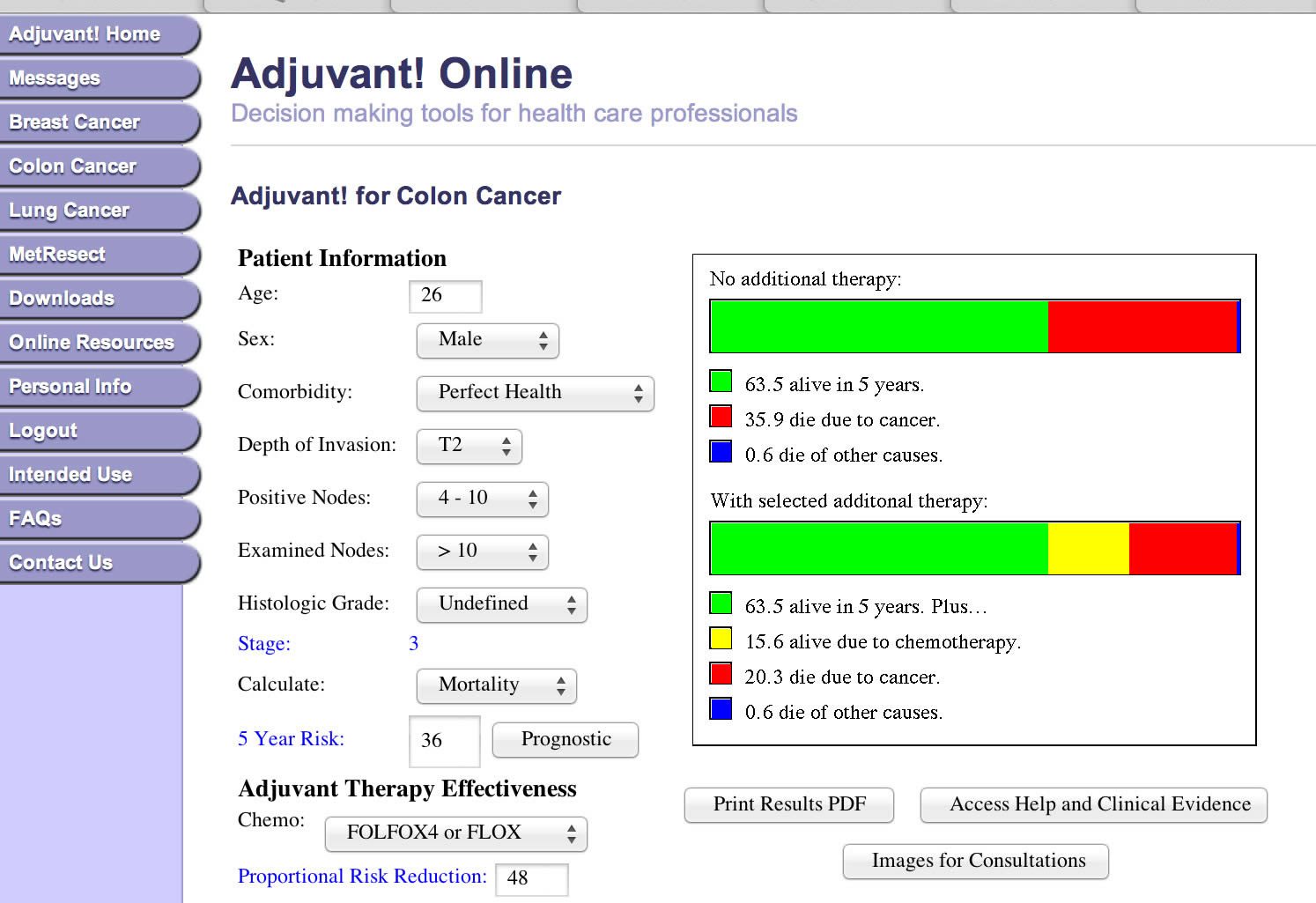Click text 15.6 alive due to chemotherapy

coord(883,642)
